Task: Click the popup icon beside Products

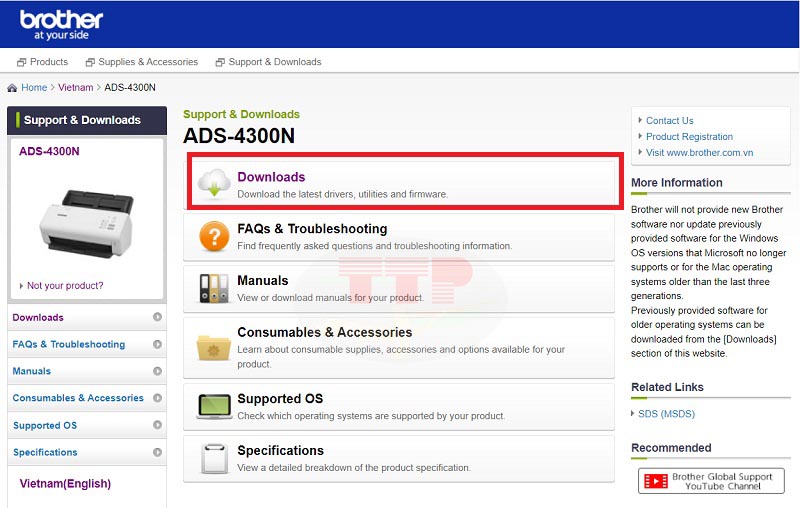Action: (21, 62)
